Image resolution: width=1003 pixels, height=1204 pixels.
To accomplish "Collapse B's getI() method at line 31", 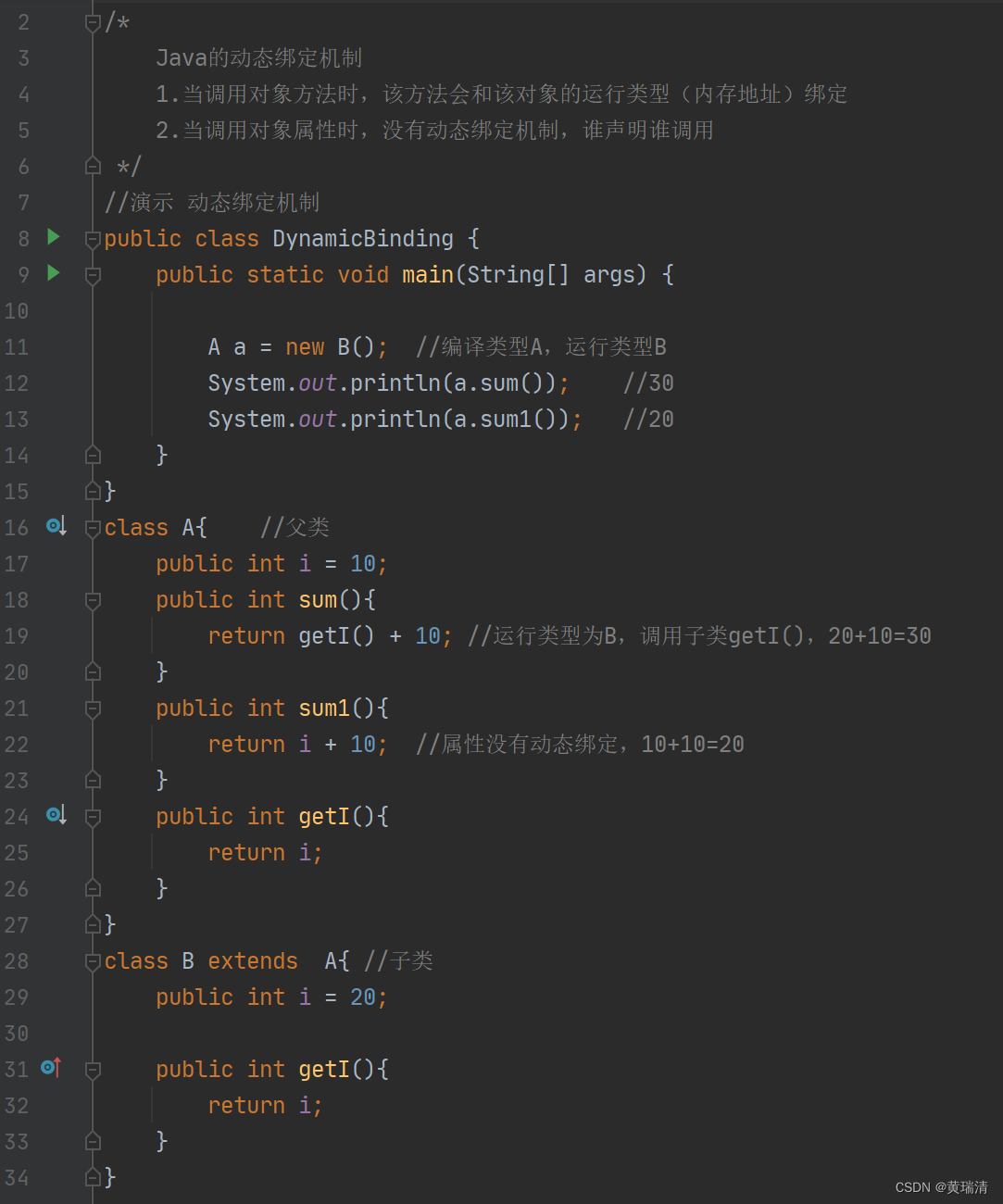I will click(x=93, y=1071).
